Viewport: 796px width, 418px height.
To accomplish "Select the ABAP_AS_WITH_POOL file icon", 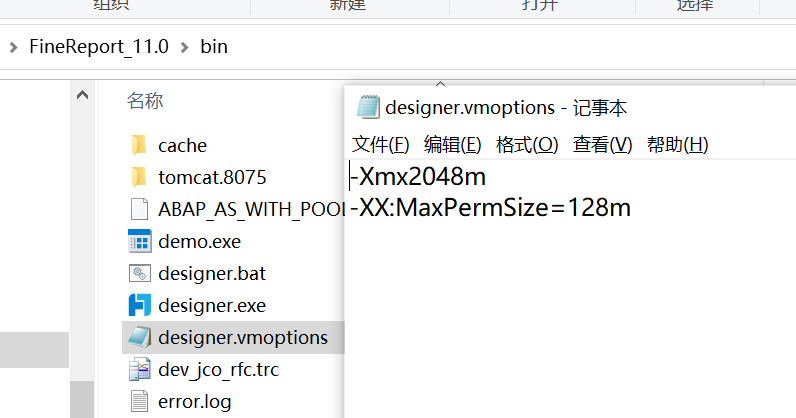I will pyautogui.click(x=139, y=209).
